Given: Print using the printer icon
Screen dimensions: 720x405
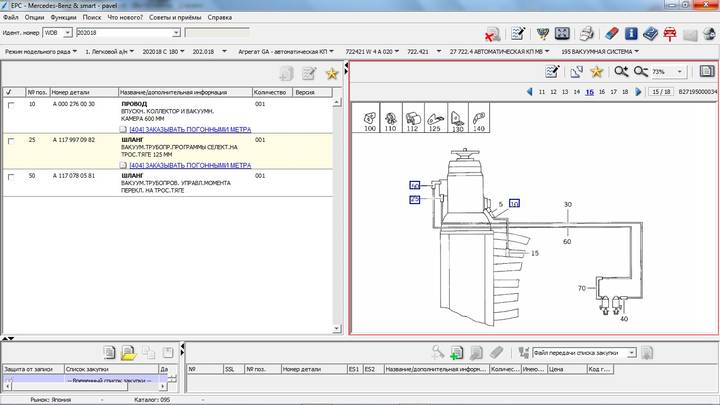Looking at the screenshot, I should point(586,34).
